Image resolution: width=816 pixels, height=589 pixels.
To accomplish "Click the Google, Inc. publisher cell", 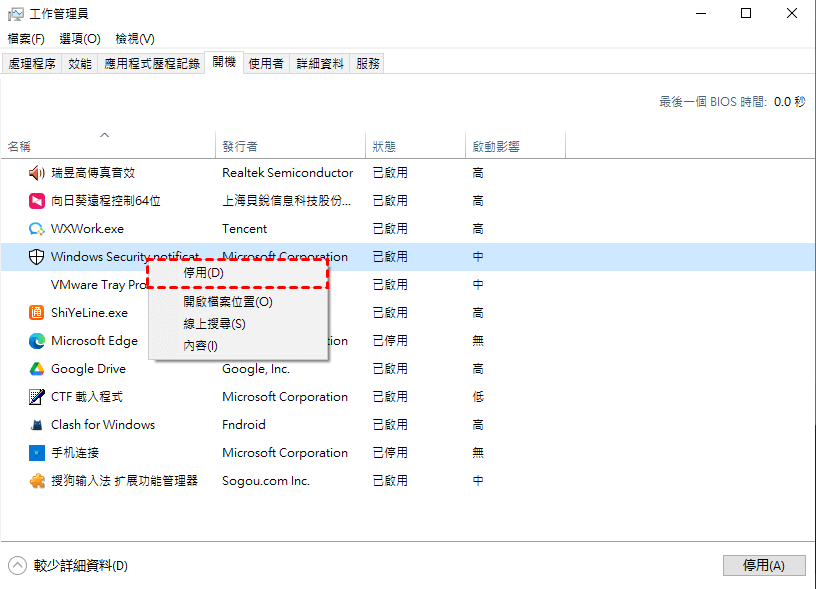I will coord(256,369).
